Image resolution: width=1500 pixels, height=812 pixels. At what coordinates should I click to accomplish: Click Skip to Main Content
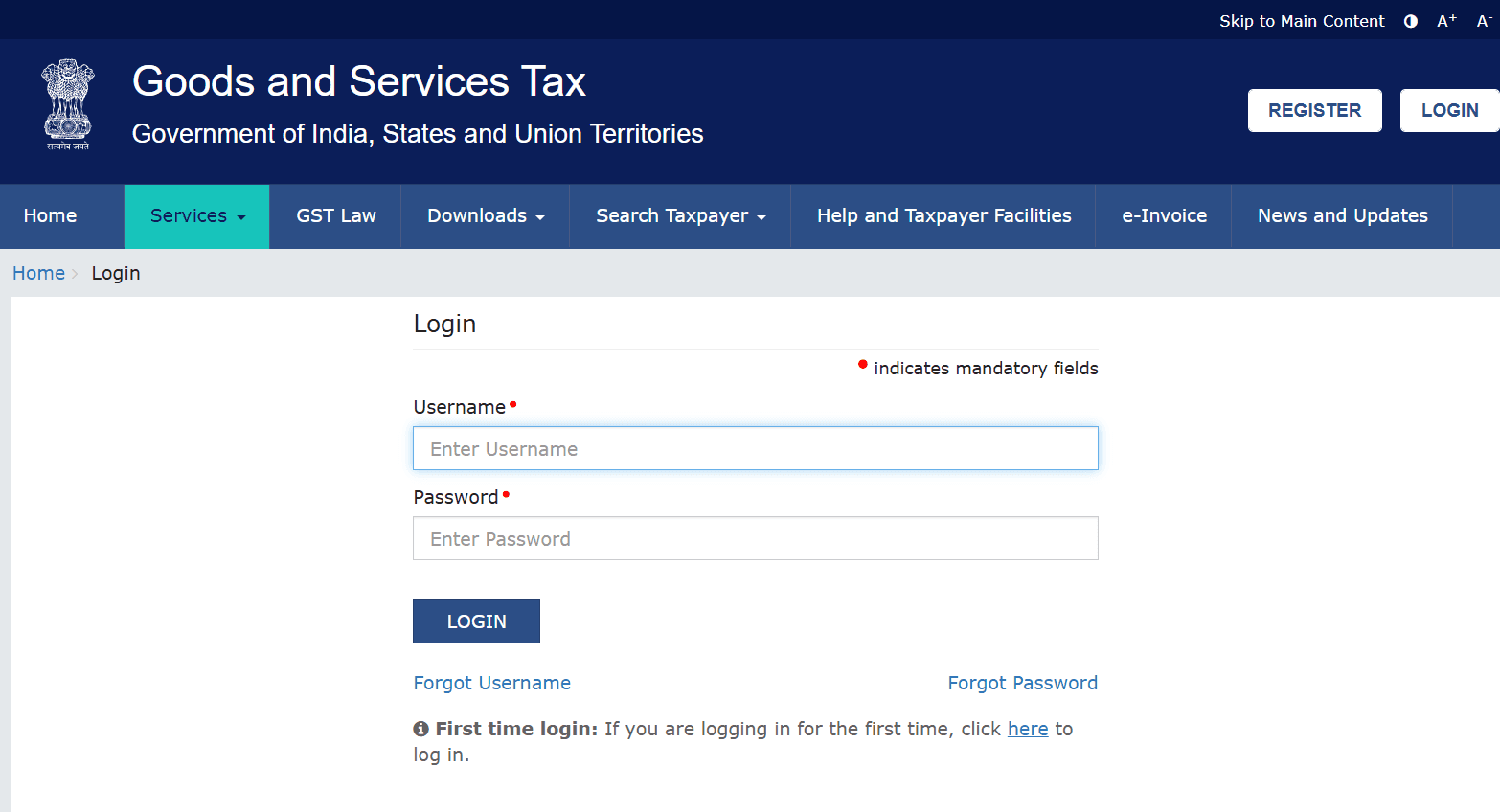pos(1302,20)
